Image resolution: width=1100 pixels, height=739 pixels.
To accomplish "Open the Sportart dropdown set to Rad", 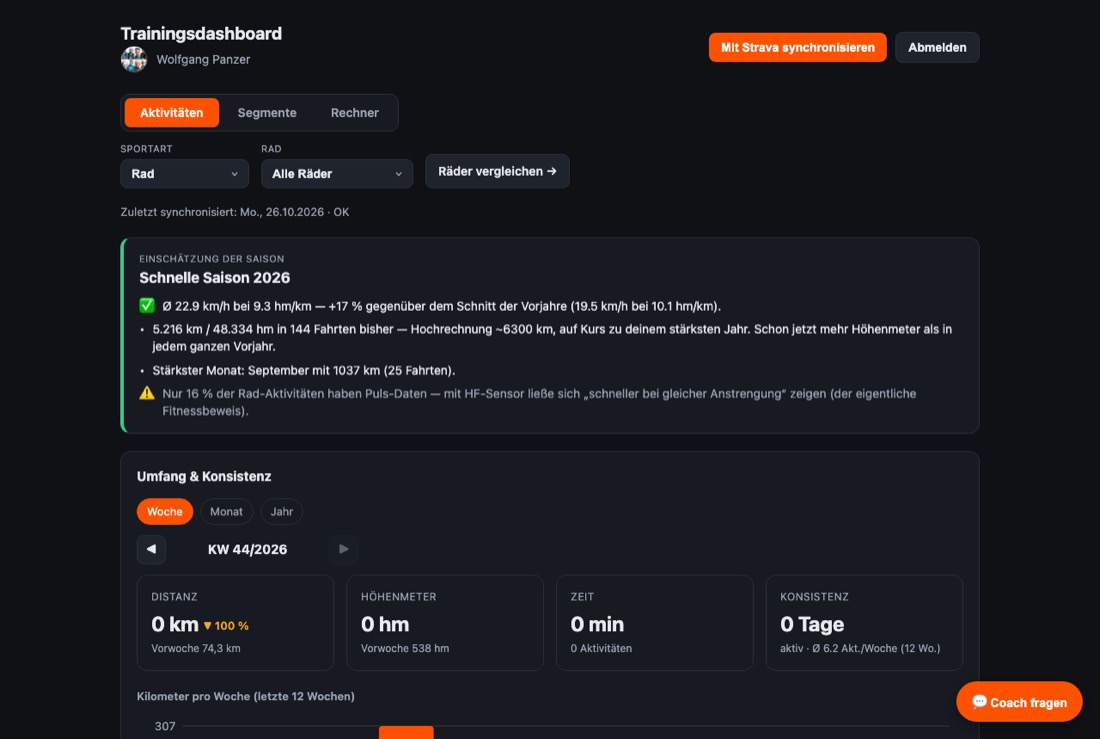I will tap(185, 174).
